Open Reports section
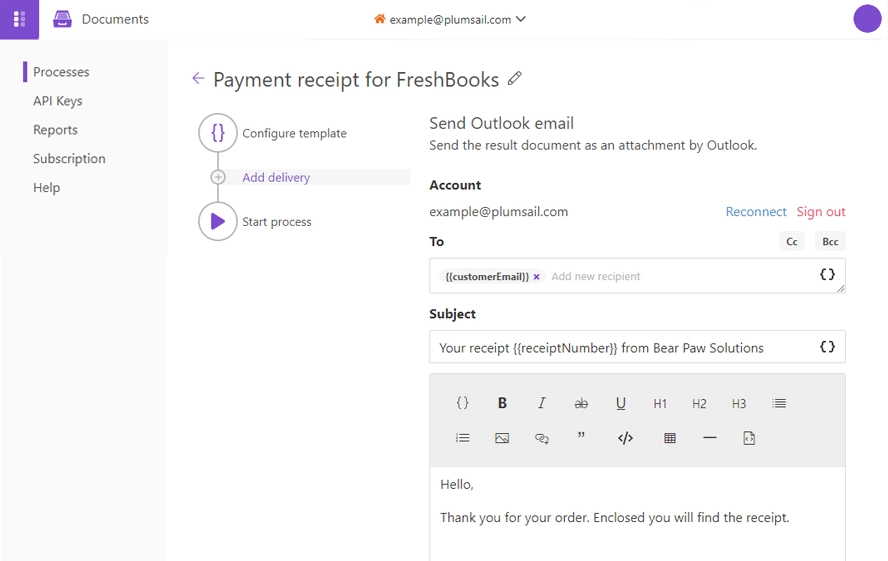888x561 pixels. (56, 130)
